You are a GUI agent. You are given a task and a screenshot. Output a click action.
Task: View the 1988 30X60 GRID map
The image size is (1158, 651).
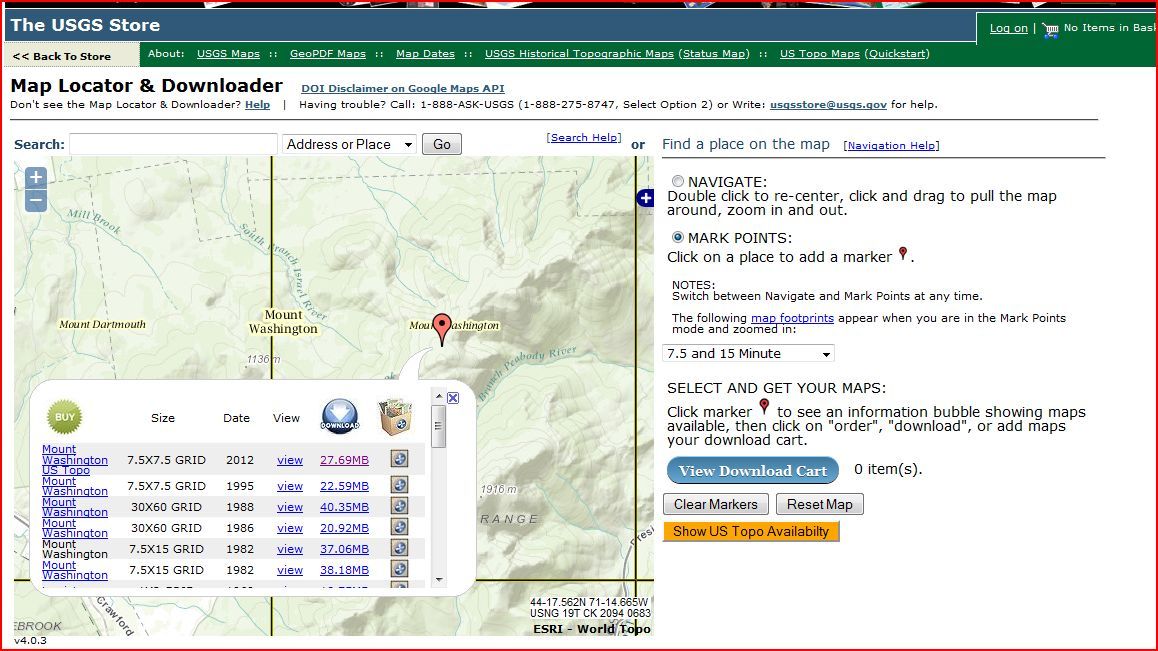[290, 507]
